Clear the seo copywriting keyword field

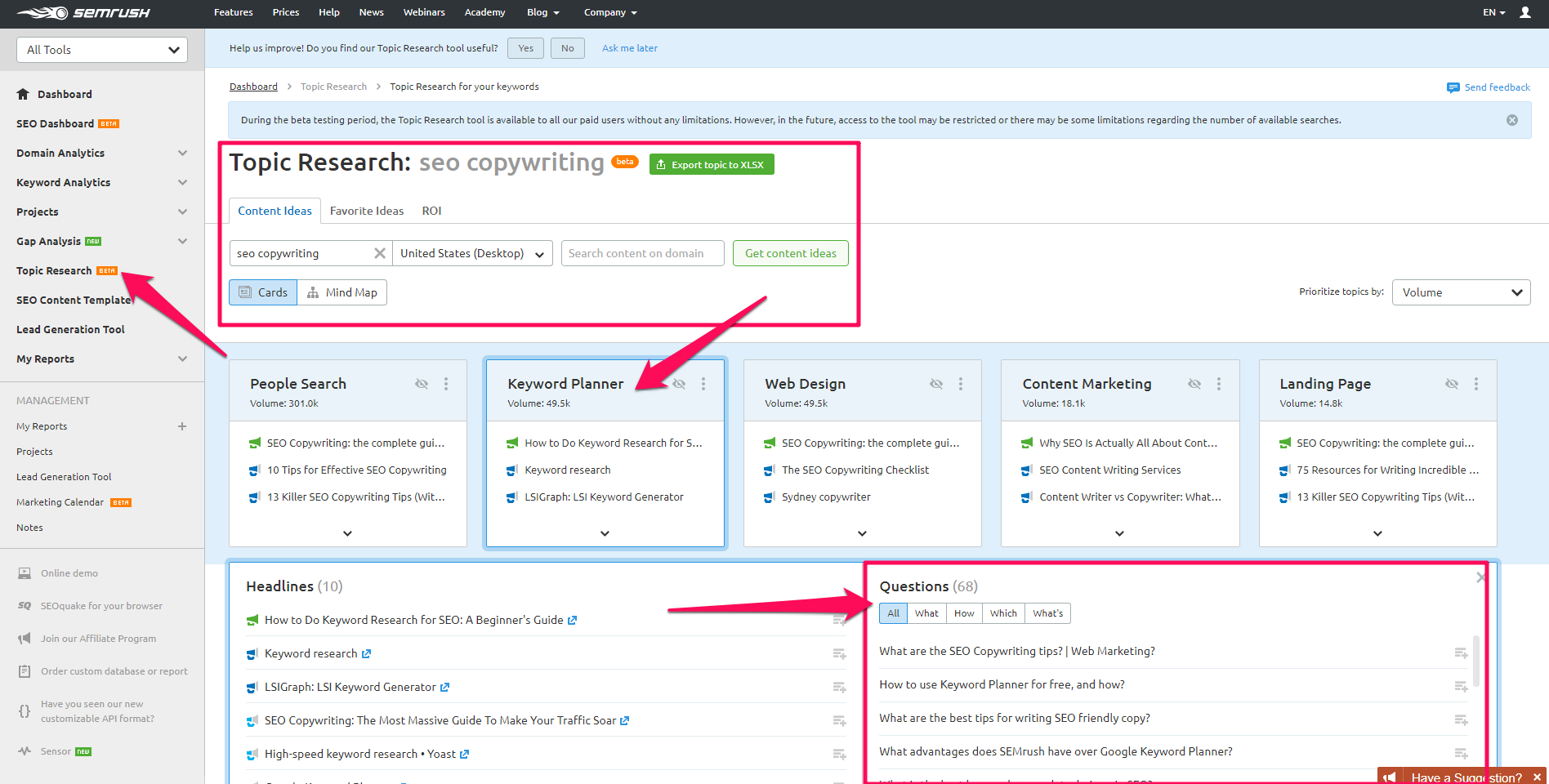coord(379,253)
